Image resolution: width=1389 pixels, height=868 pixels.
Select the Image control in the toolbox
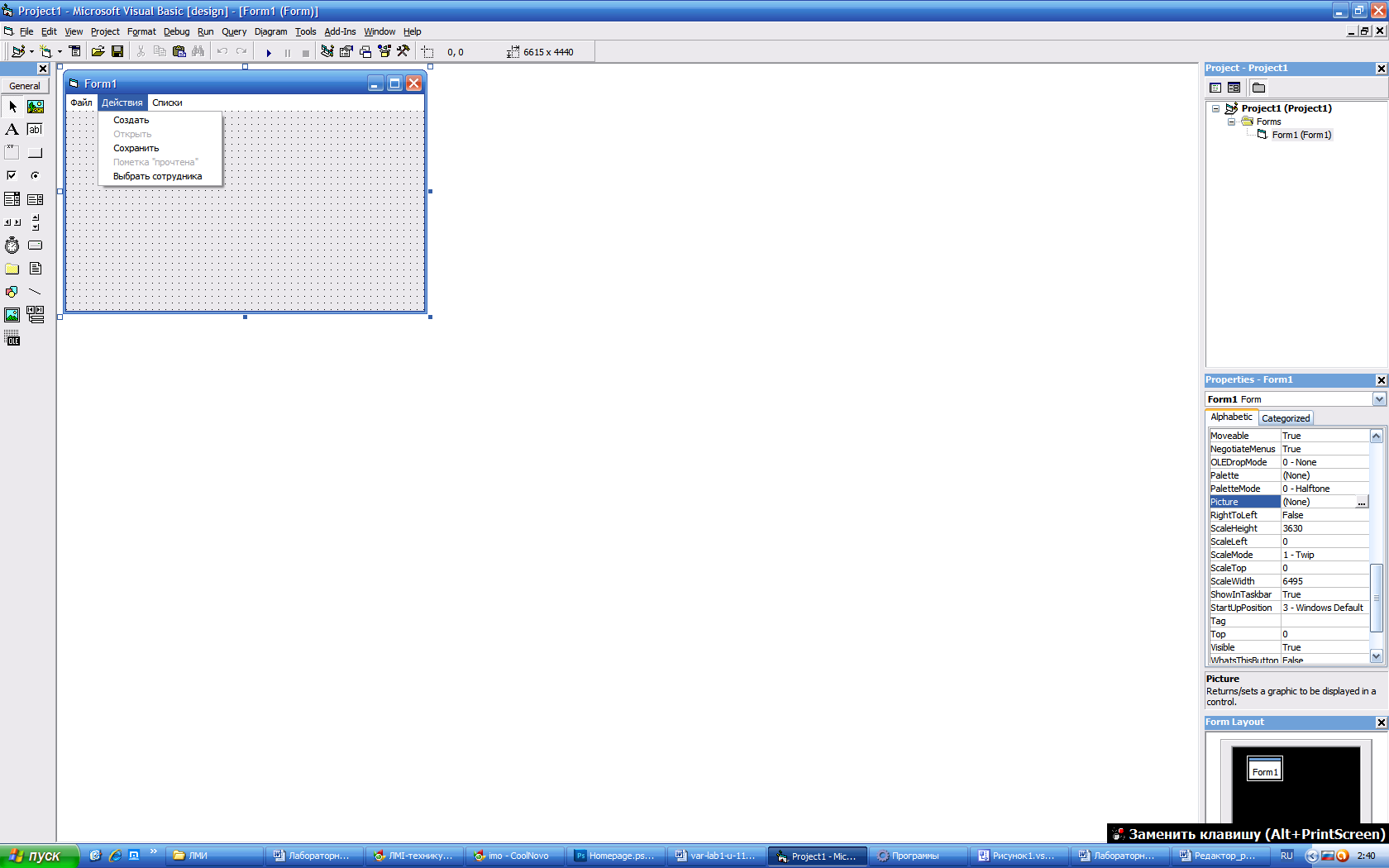12,315
